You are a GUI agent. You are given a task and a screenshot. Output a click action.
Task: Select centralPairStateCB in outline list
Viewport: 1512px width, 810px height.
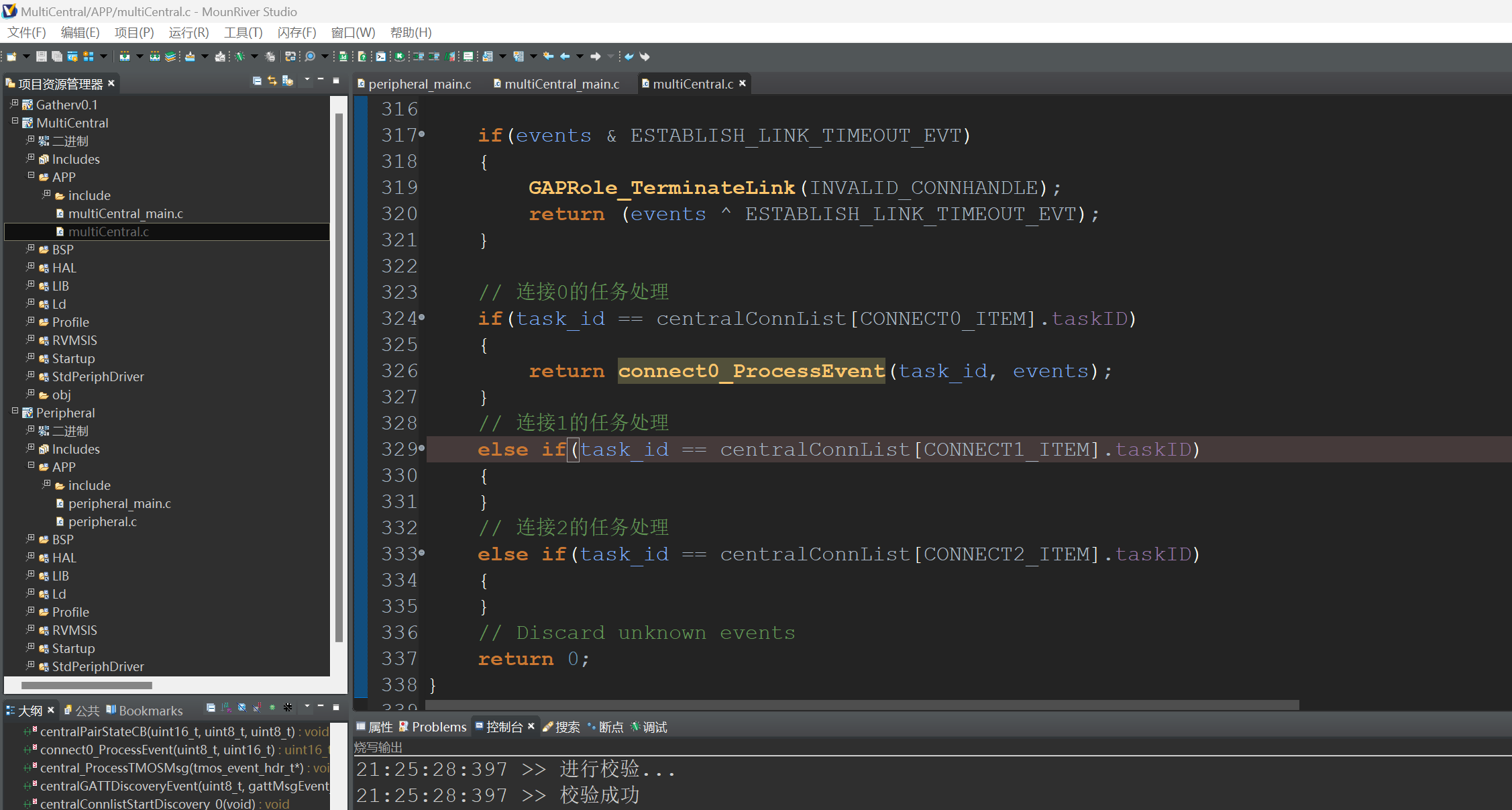tap(176, 731)
